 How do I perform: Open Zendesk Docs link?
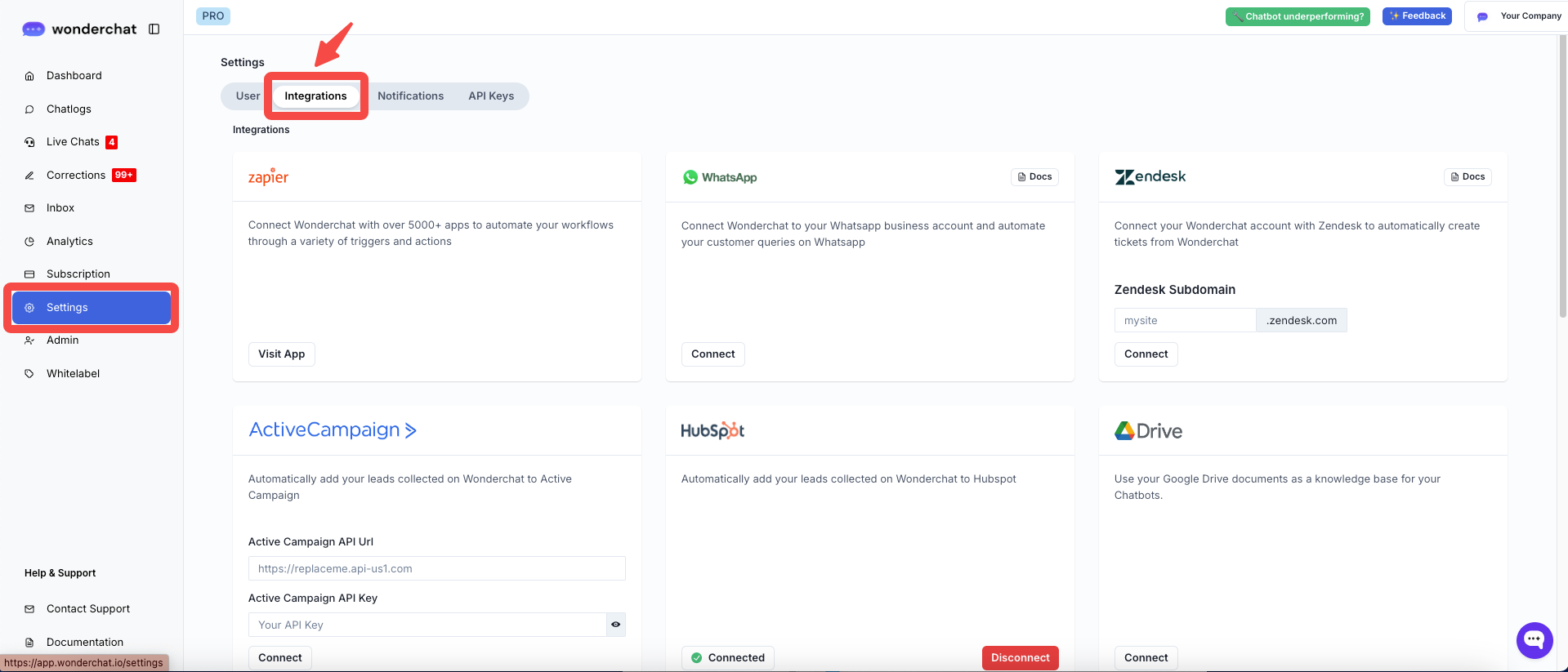tap(1467, 177)
